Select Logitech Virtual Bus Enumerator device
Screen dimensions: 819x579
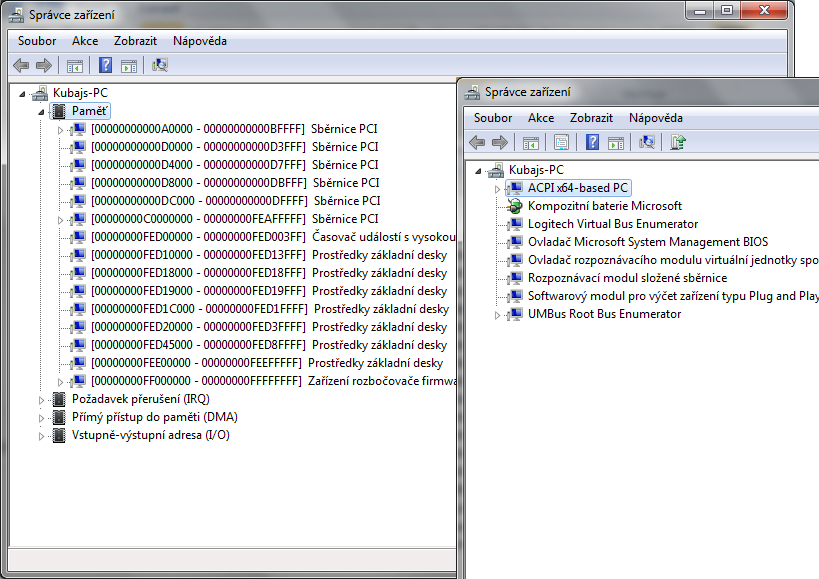coord(612,224)
